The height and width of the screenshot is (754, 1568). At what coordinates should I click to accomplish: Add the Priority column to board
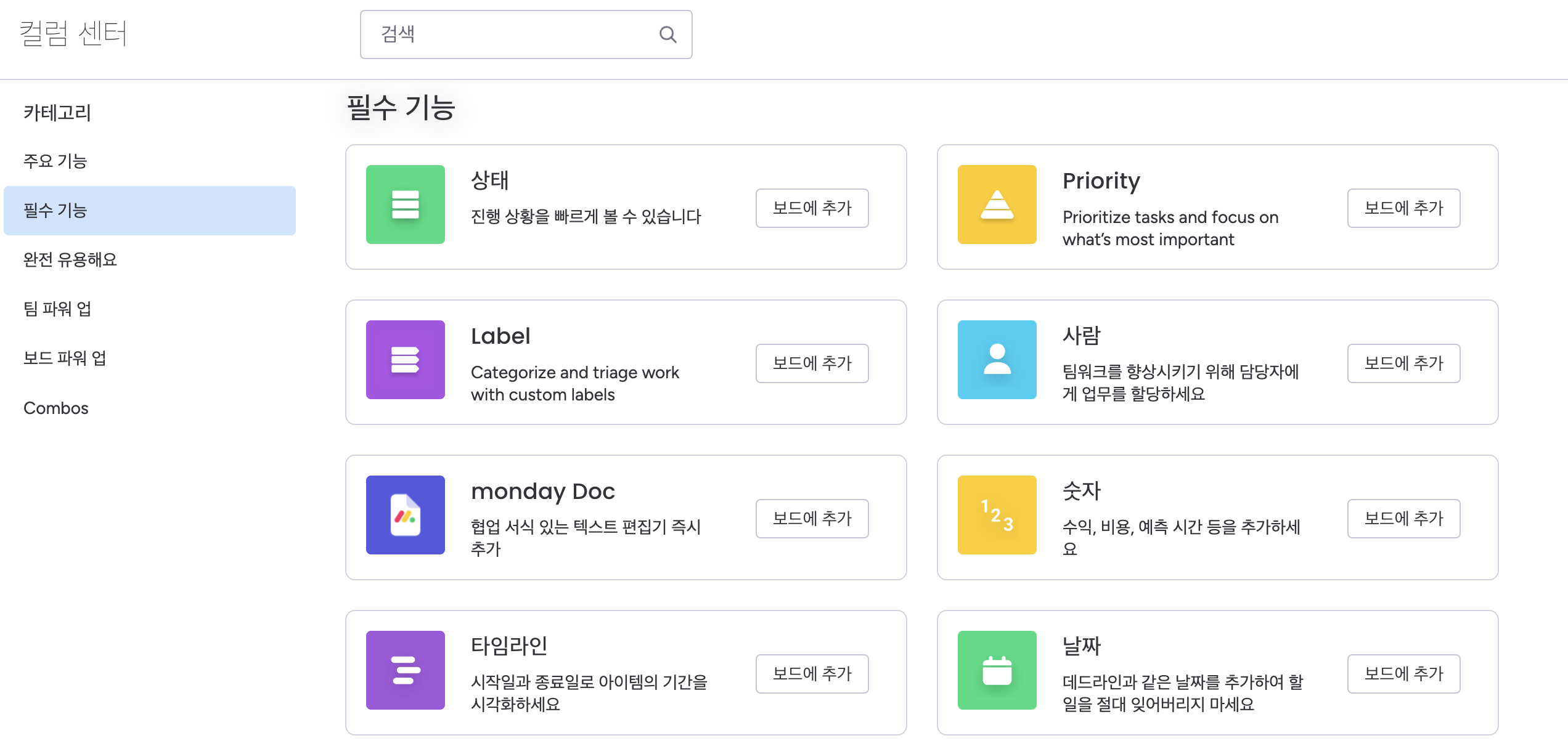[1403, 208]
